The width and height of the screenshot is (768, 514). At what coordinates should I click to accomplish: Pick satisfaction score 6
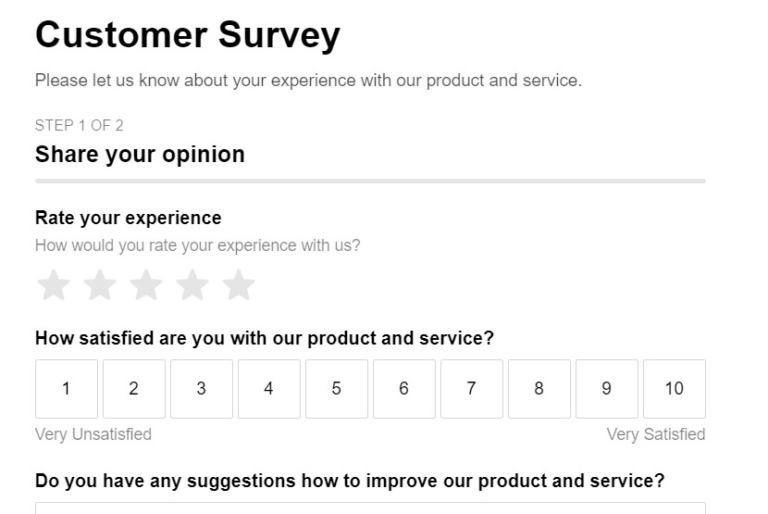[404, 389]
